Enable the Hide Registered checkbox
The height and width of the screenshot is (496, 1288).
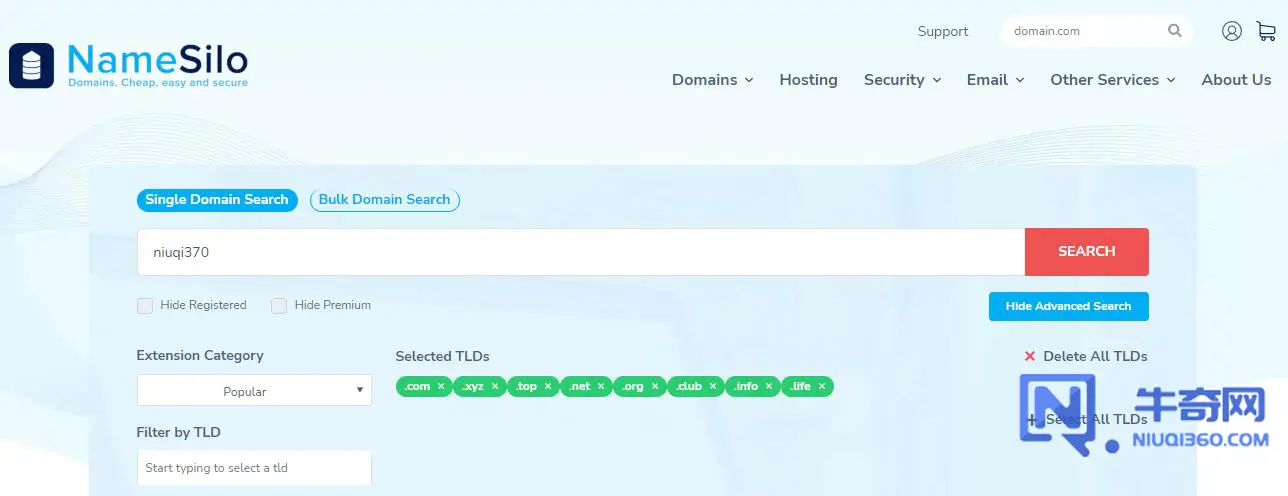[145, 306]
